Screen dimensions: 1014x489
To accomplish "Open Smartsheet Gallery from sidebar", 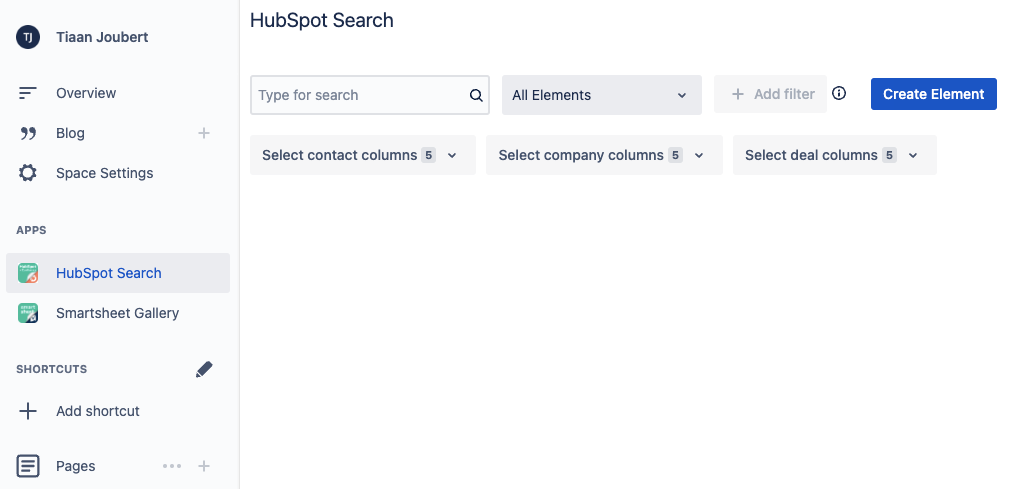I will point(118,313).
